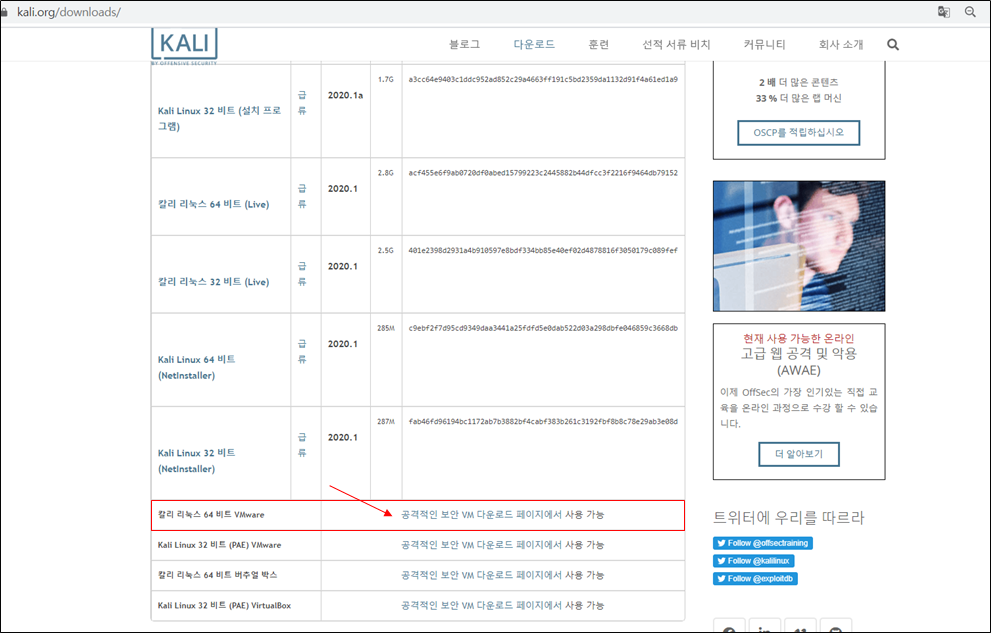This screenshot has width=991, height=633.
Task: Open Kali Linux 64 비트 (NetInstaller) link
Action: pos(197,367)
